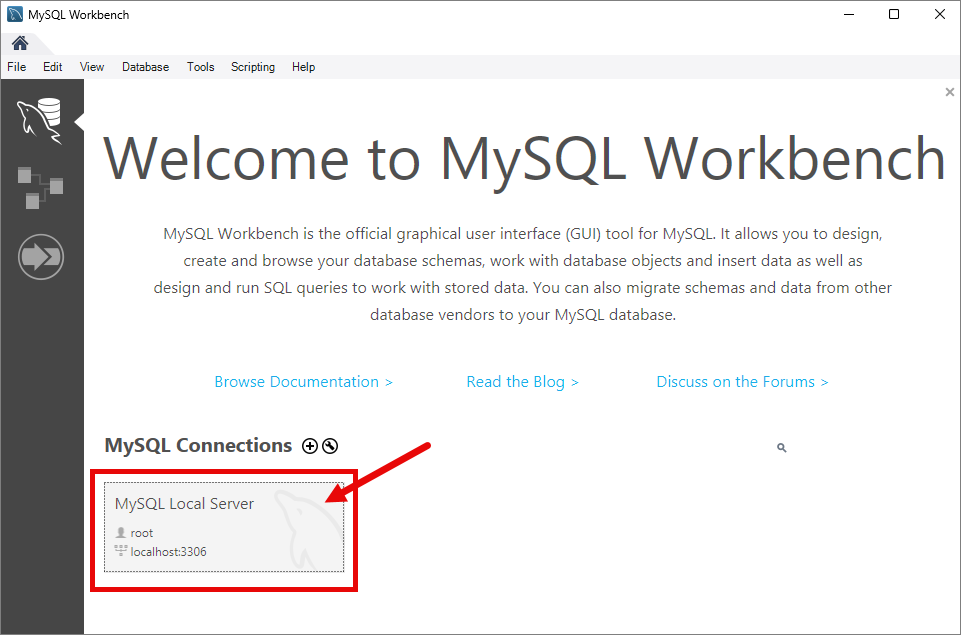Follow the Read the Blog link

point(522,382)
